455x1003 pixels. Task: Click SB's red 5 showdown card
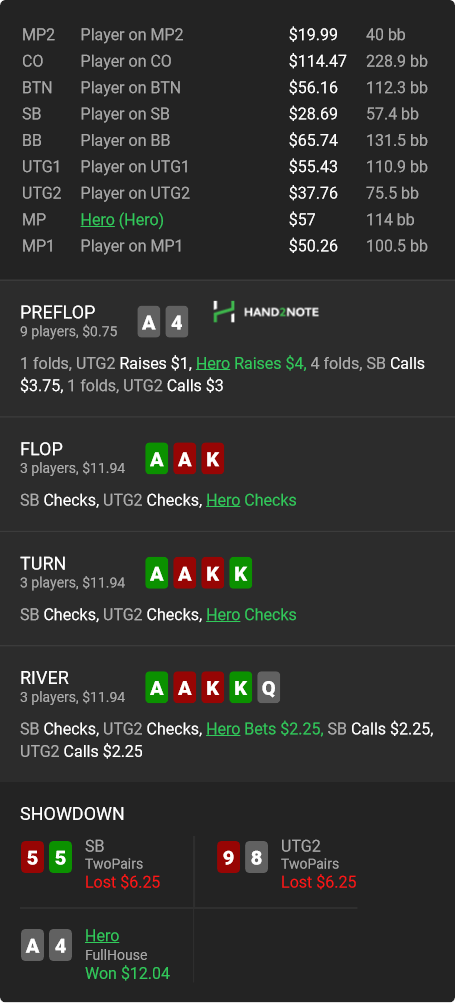[x=32, y=858]
